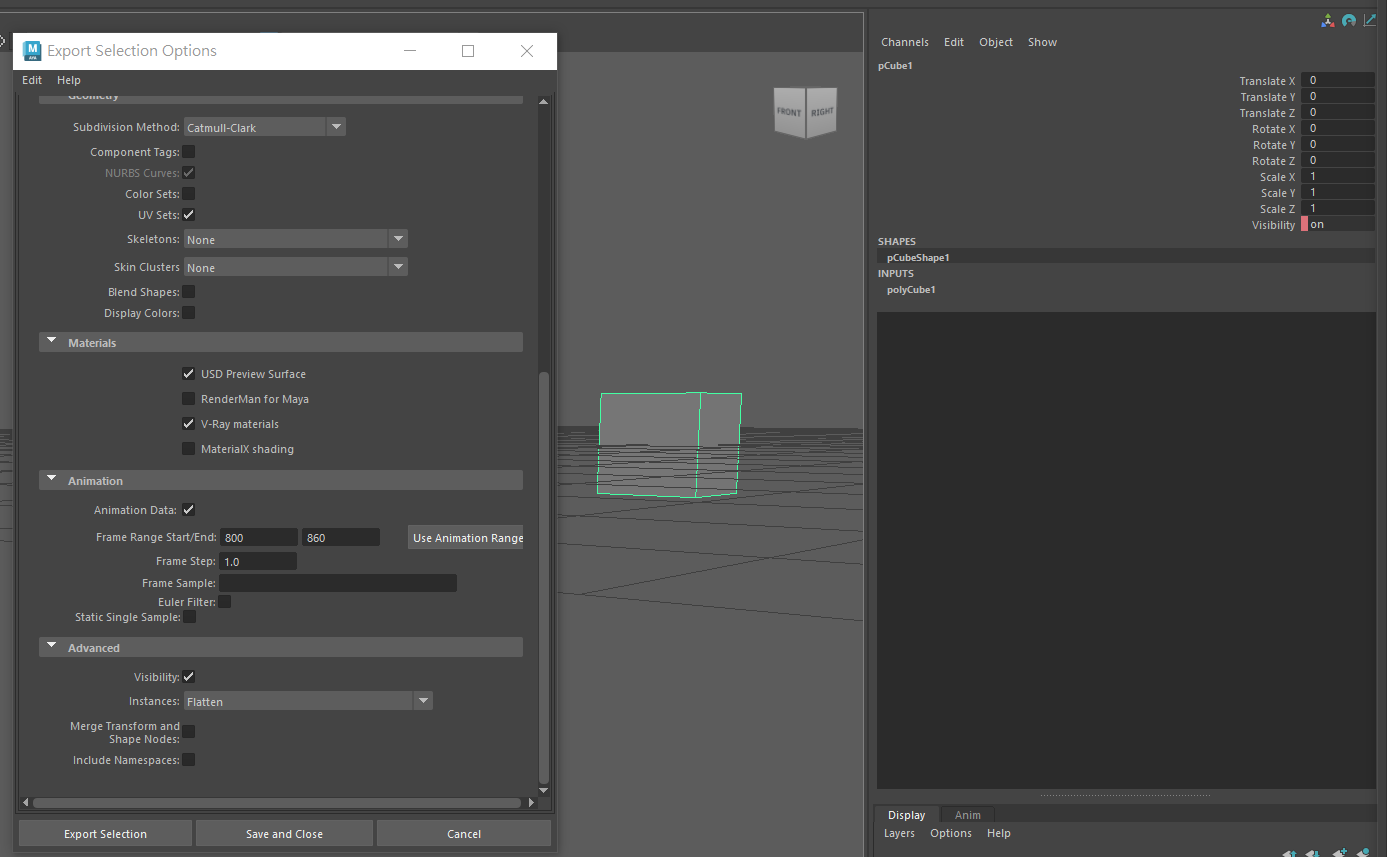The height and width of the screenshot is (857, 1387).
Task: Select pCubeShape1 under SHAPES
Action: tap(918, 257)
